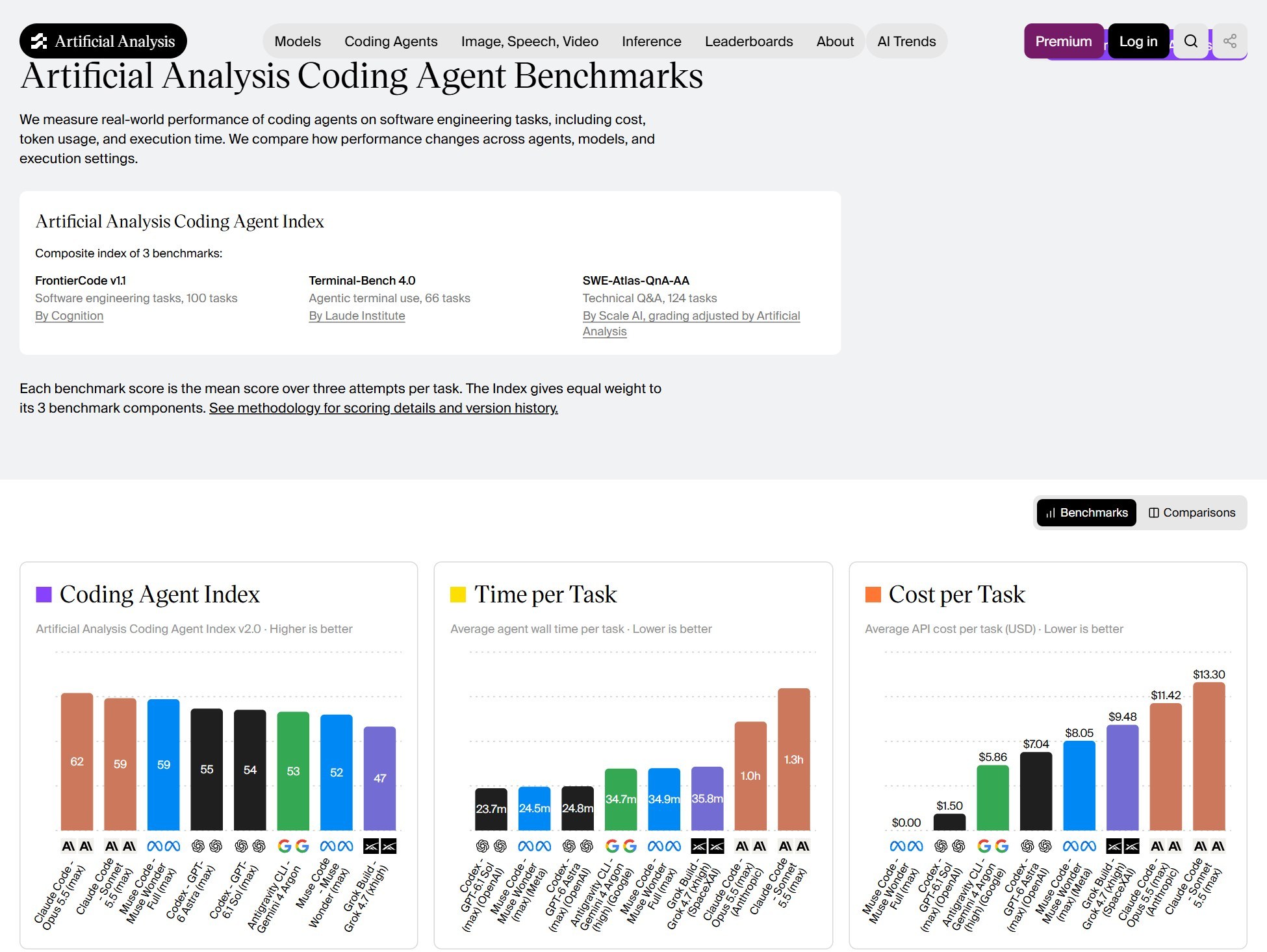Image resolution: width=1267 pixels, height=952 pixels.
Task: Click the Claude Code Opus bar scoring 62
Action: pyautogui.click(x=77, y=762)
